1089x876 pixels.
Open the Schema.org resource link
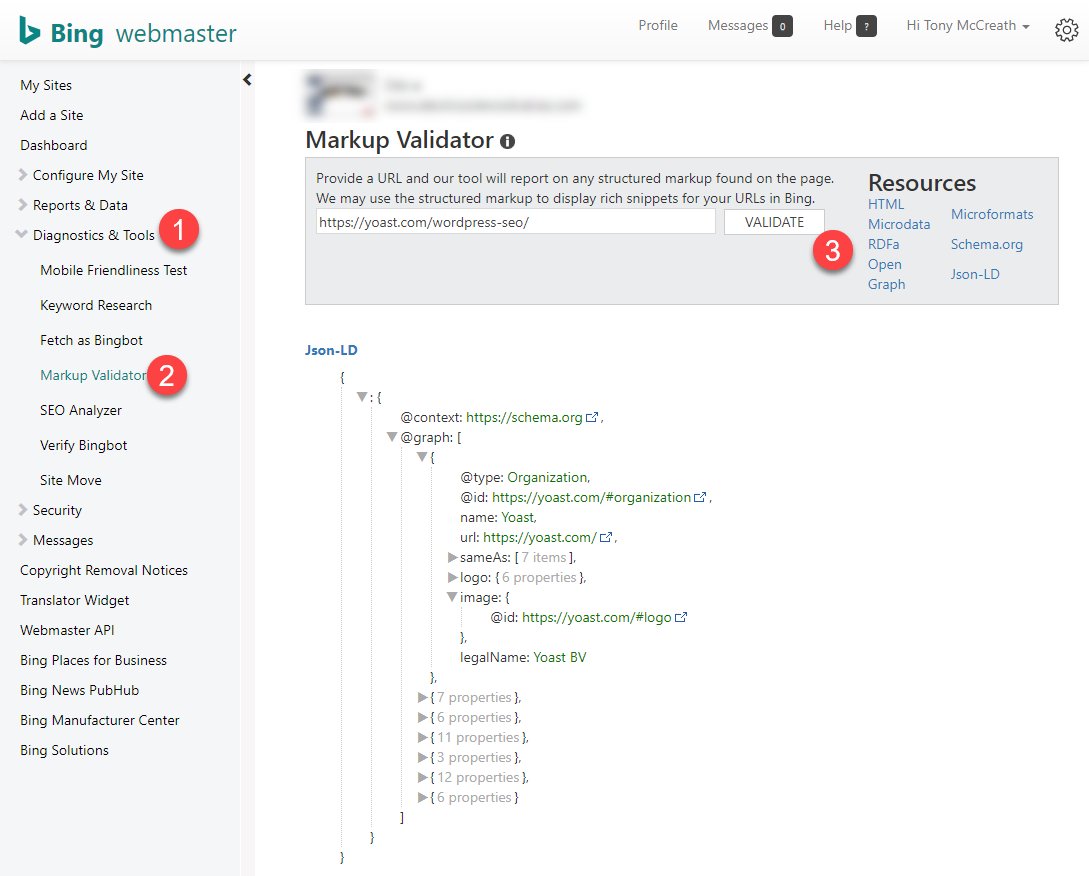click(986, 245)
